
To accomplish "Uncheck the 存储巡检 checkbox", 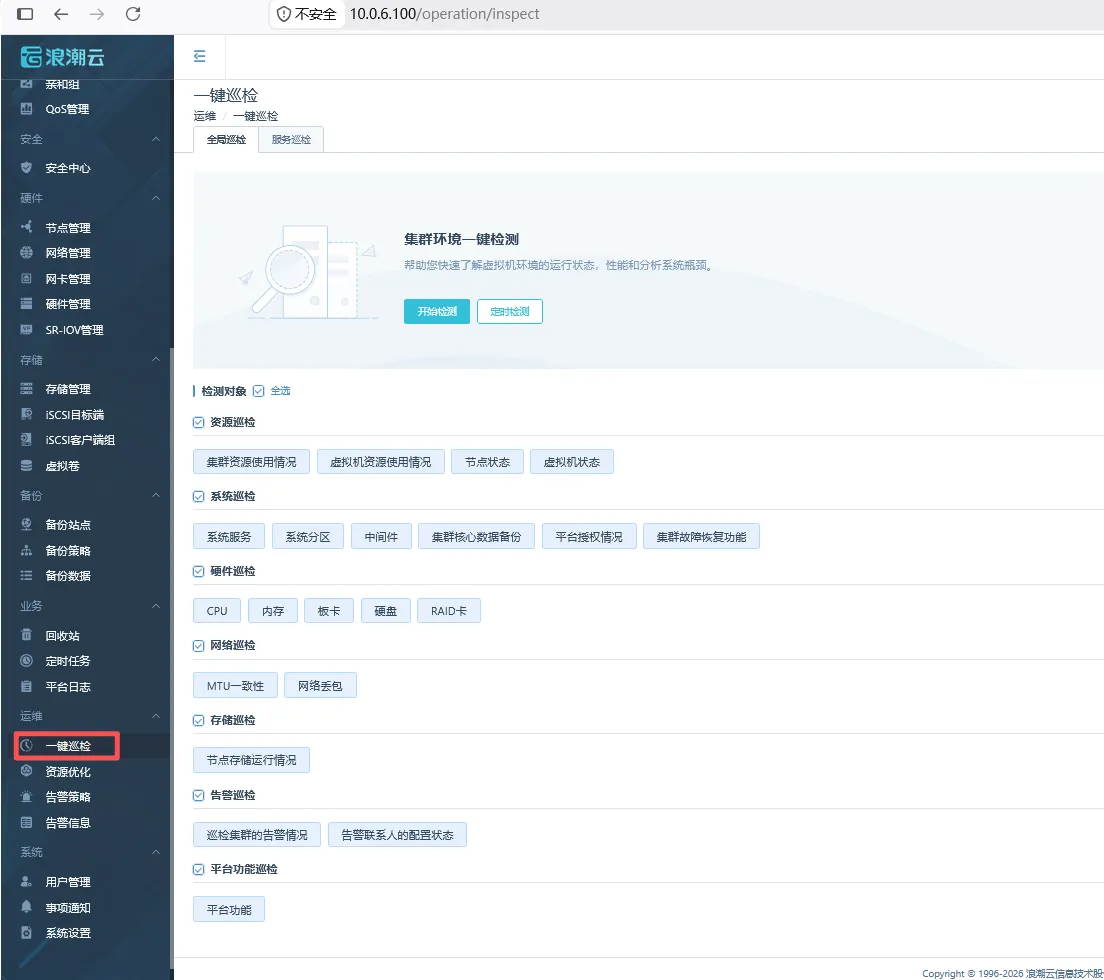I will point(199,720).
